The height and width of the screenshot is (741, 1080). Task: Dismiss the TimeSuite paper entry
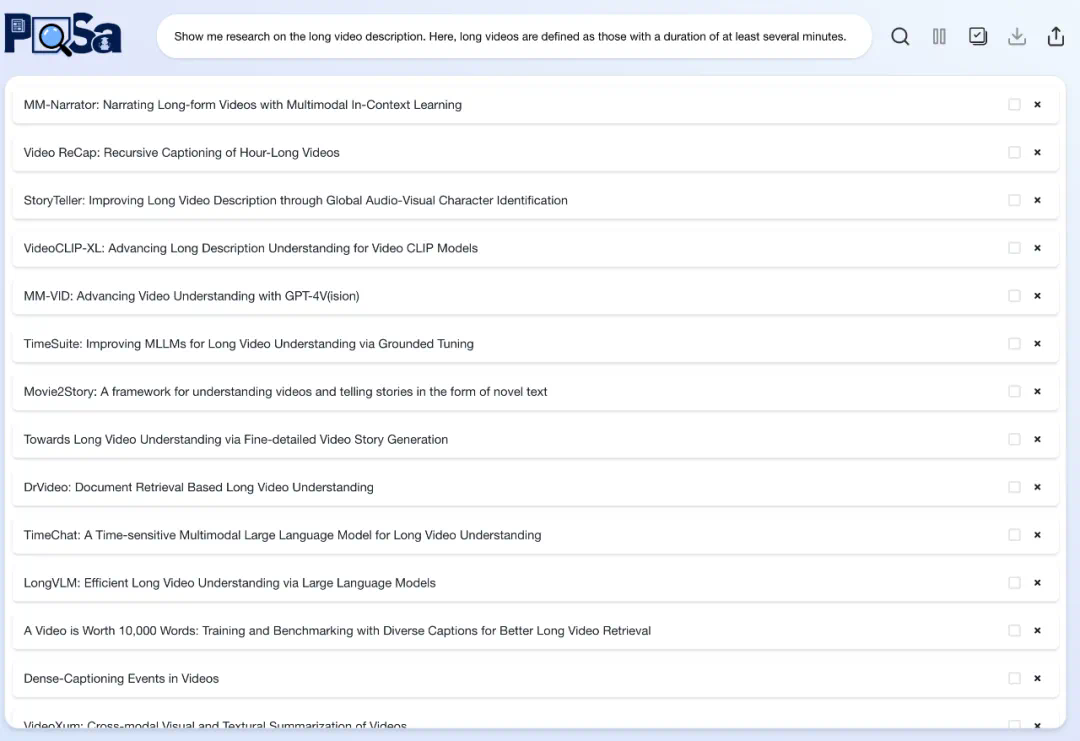pos(1037,344)
